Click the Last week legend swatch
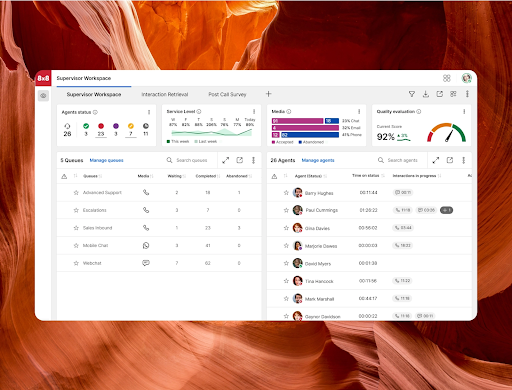The width and height of the screenshot is (512, 390). pyautogui.click(x=196, y=142)
